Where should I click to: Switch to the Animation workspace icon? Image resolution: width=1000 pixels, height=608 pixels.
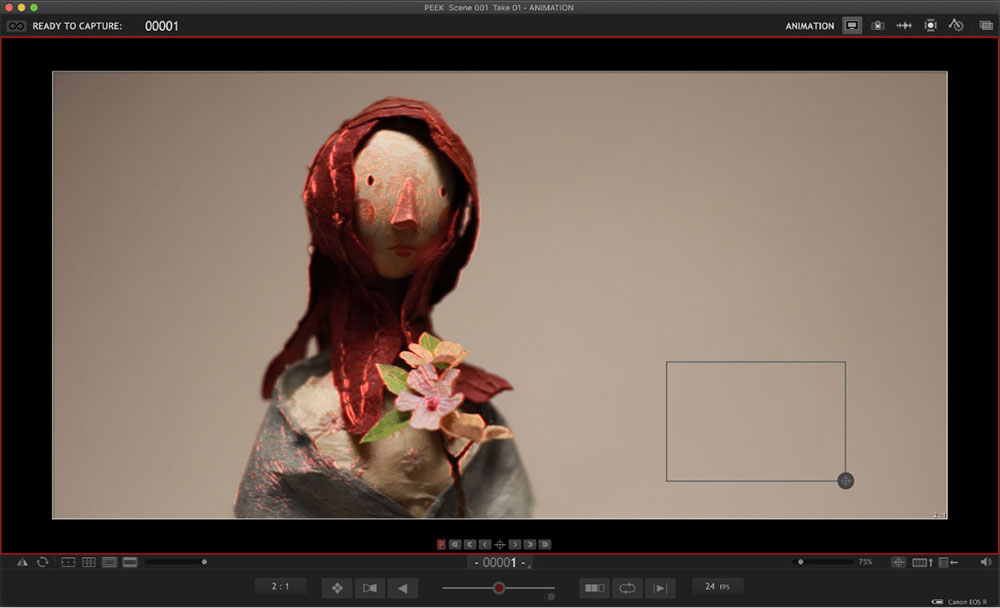pos(852,26)
